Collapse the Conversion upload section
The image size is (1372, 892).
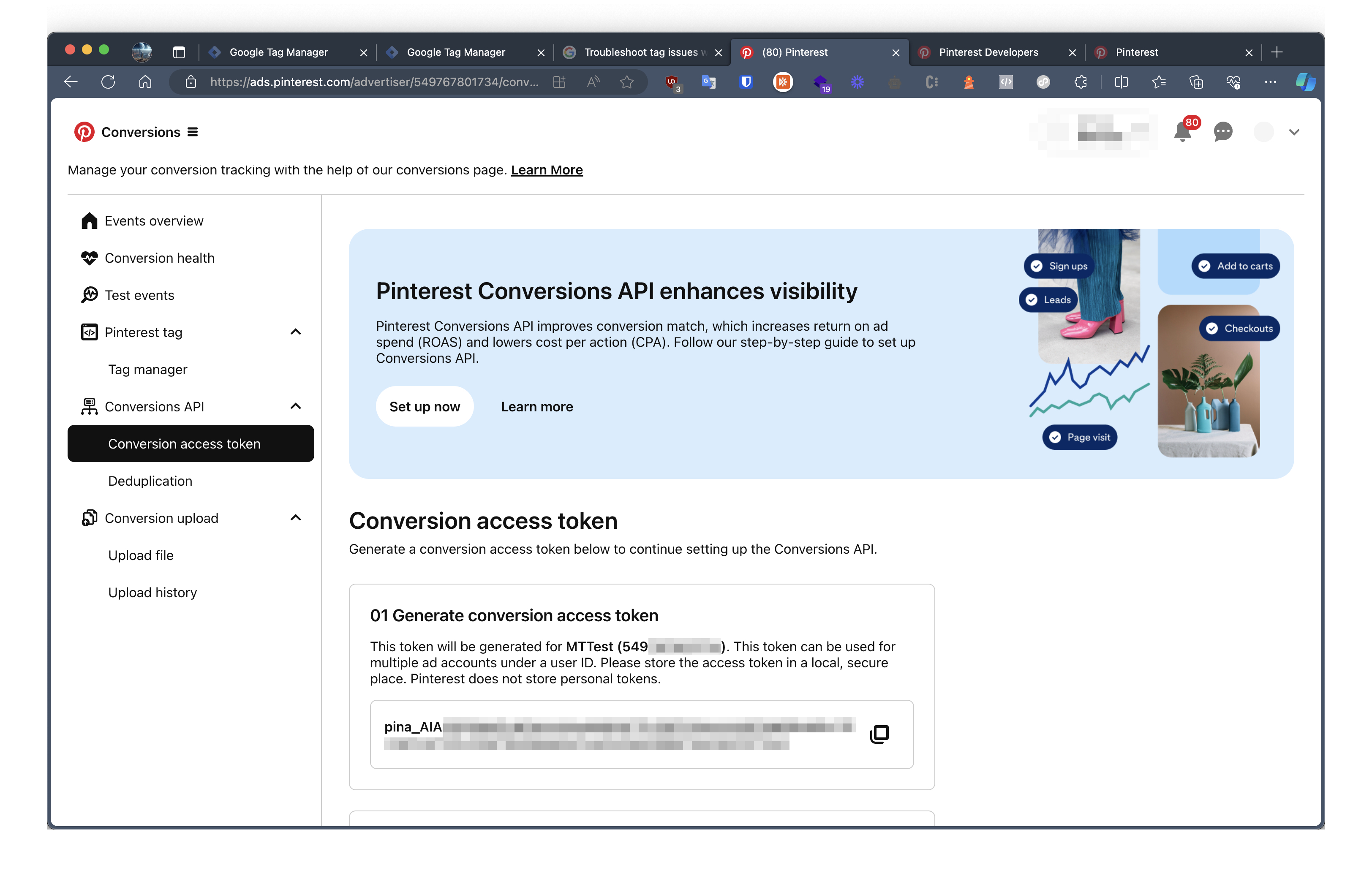tap(296, 517)
